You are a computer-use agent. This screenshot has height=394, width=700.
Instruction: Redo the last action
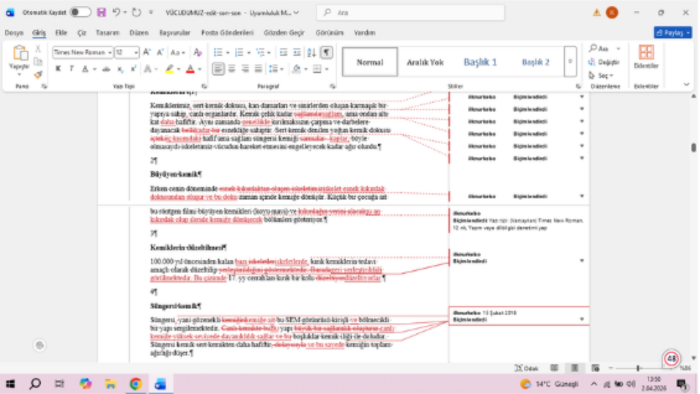137,12
